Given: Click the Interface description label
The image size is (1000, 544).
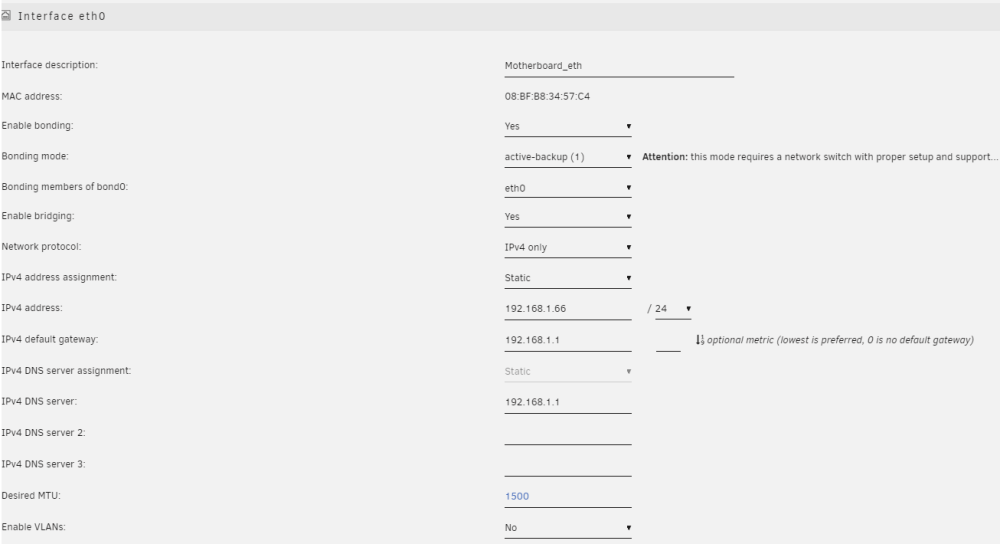Looking at the screenshot, I should point(50,65).
